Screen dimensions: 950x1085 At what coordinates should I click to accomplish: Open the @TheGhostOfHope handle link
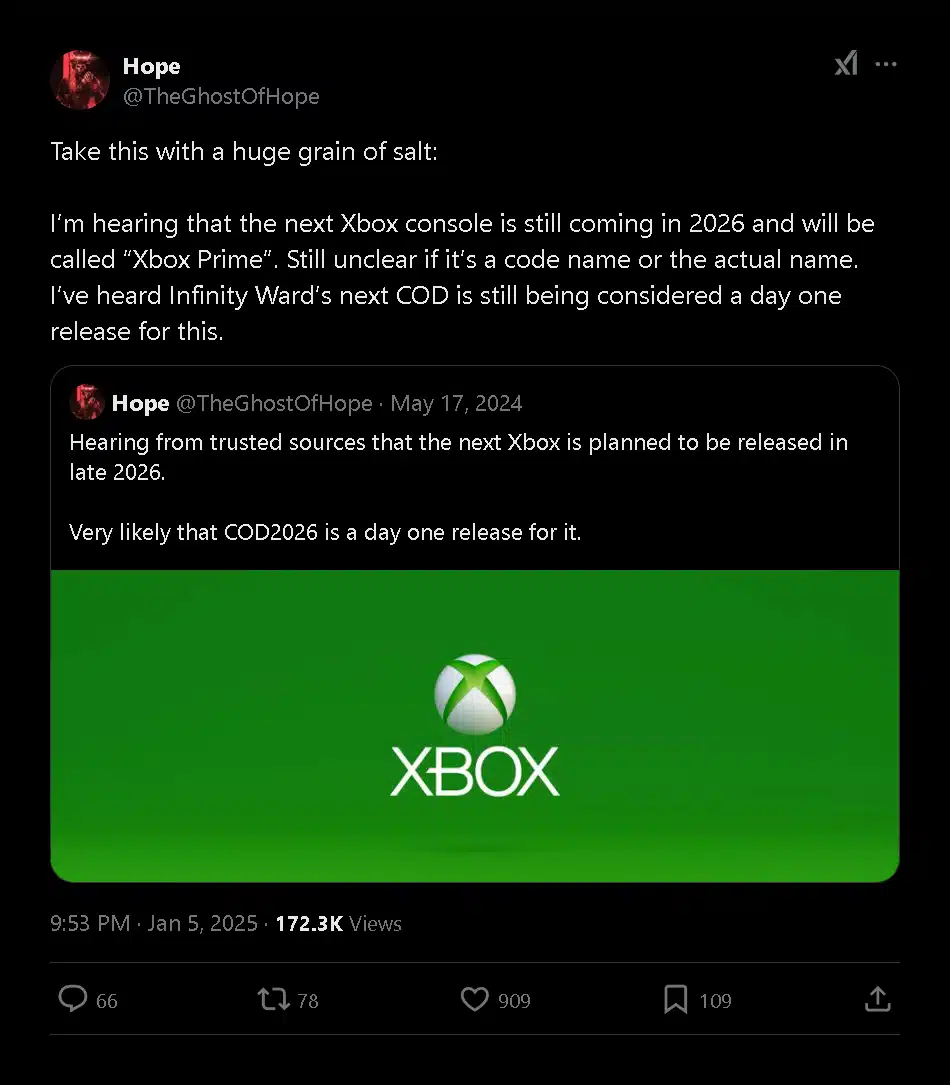tap(221, 96)
